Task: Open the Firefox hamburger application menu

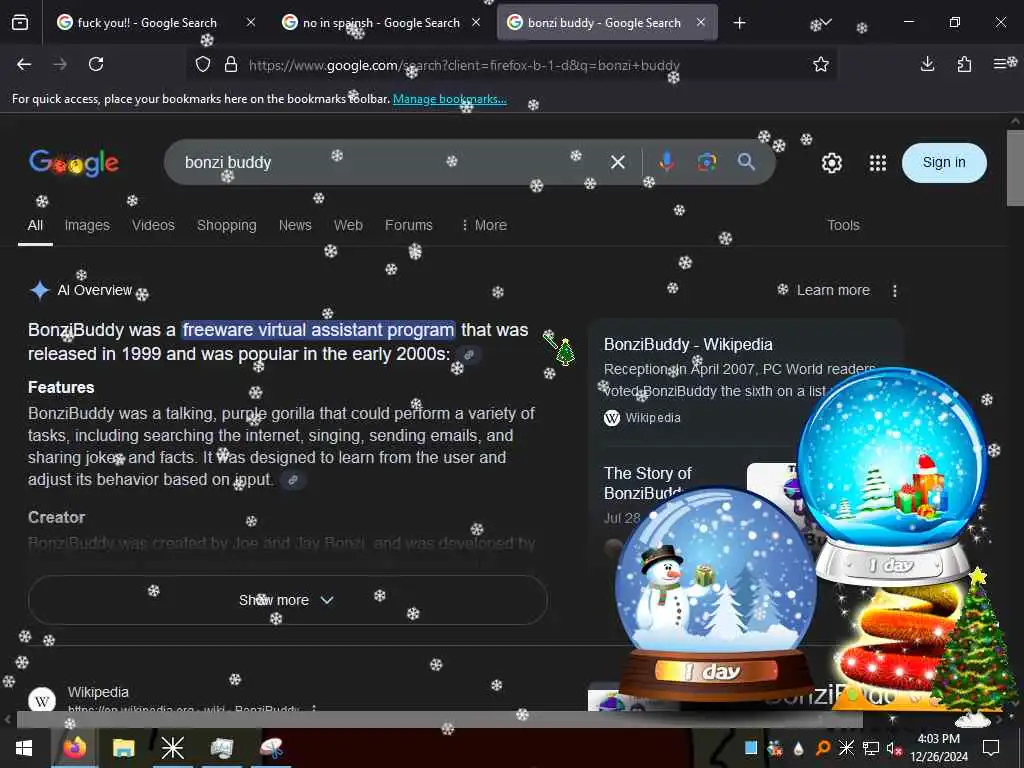Action: [1000, 64]
